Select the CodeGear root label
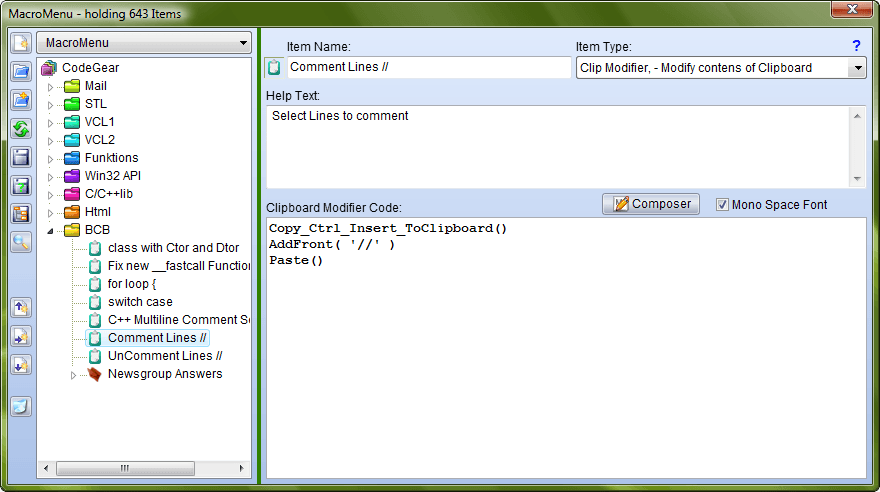880x492 pixels. [x=90, y=68]
